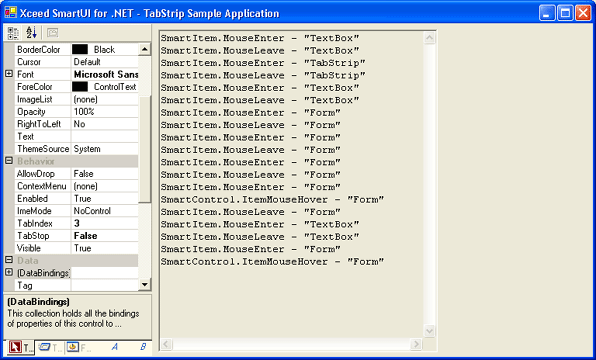Click the Visible 'True' value
The width and height of the screenshot is (596, 360).
click(82, 248)
